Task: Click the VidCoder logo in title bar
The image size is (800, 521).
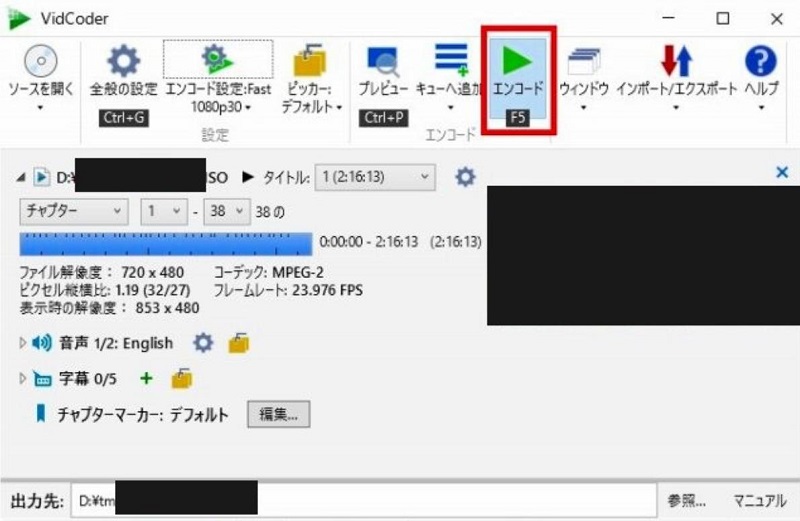Action: [18, 18]
